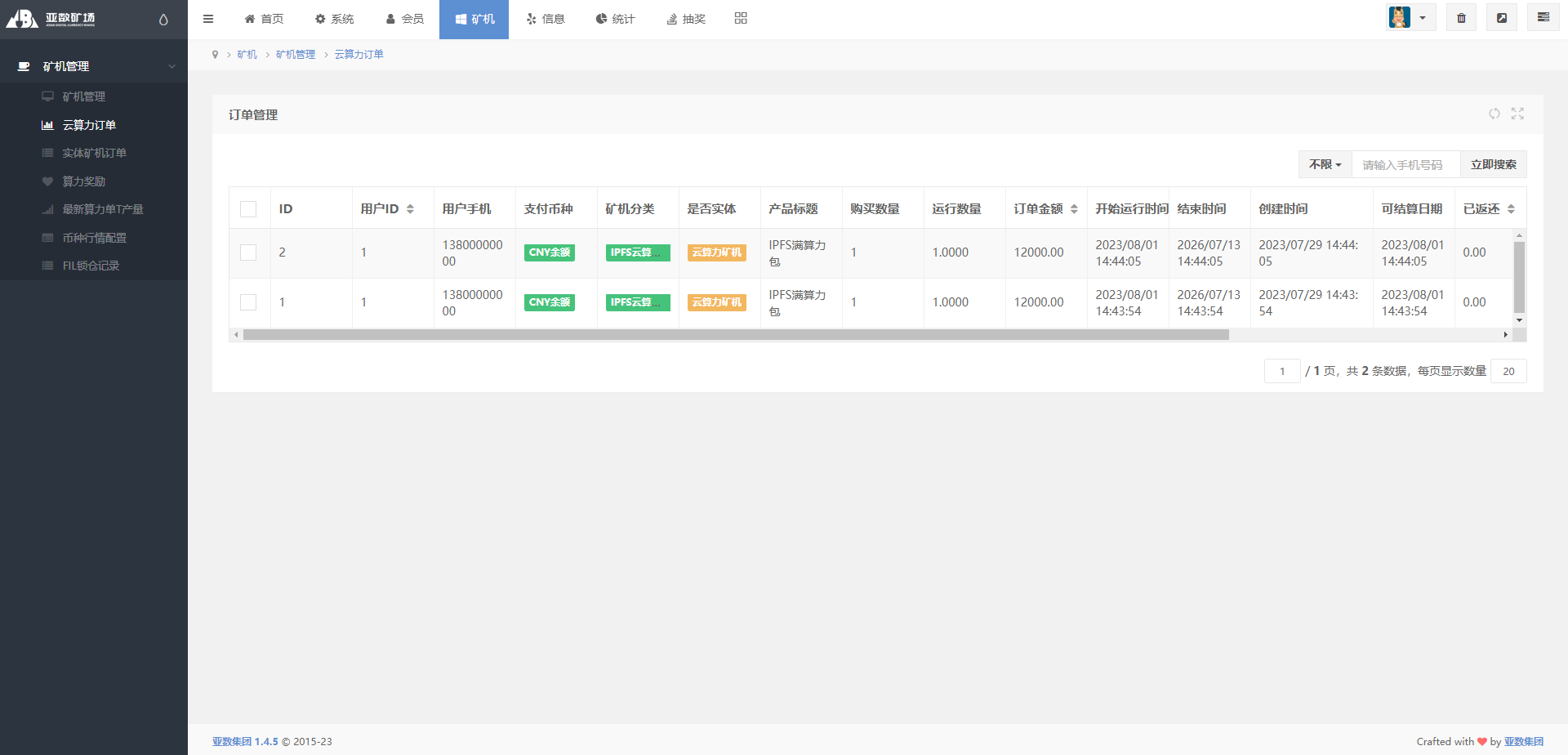The width and height of the screenshot is (1568, 755).
Task: Click the external link icon in header
Action: point(1501,18)
